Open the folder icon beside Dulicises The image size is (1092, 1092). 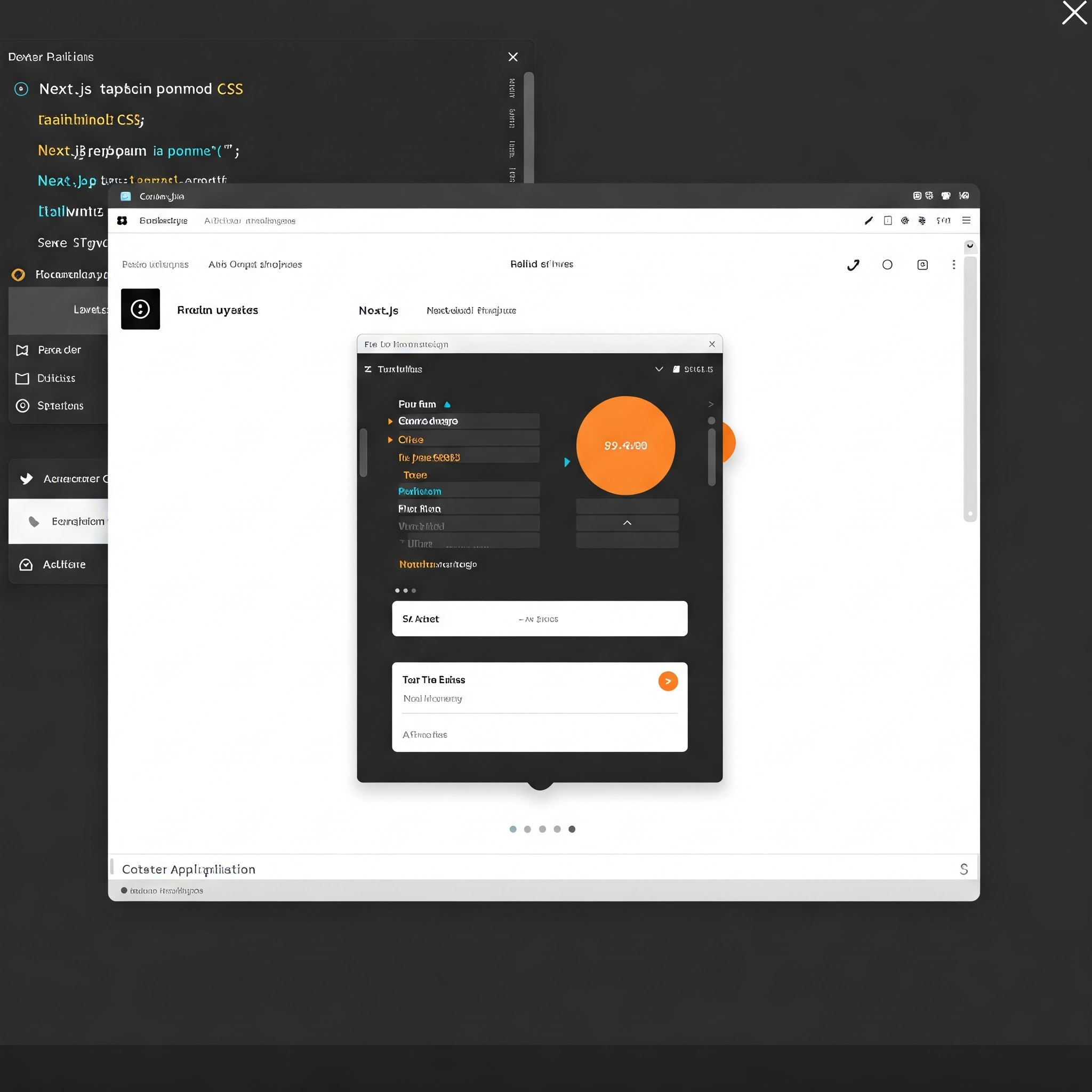[x=22, y=379]
